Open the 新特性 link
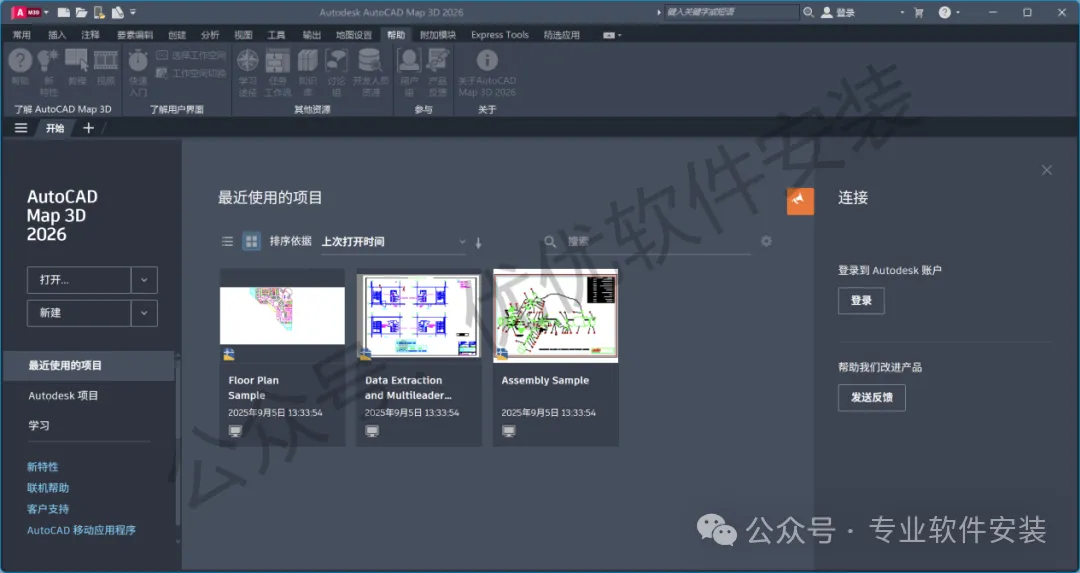The width and height of the screenshot is (1080, 573). pos(43,467)
